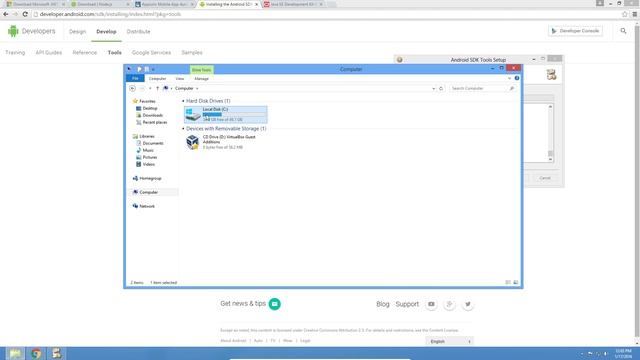Viewport: 640px width, 360px height.
Task: Click Chrome back arrow
Action: coord(6,14)
